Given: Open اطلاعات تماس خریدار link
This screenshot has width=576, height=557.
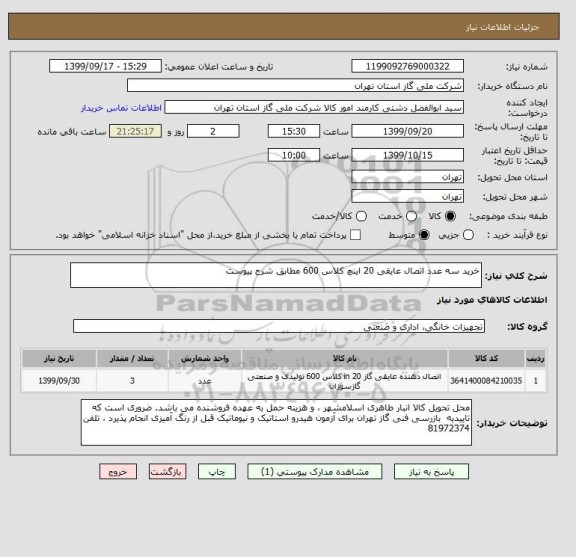Looking at the screenshot, I should 121,108.
